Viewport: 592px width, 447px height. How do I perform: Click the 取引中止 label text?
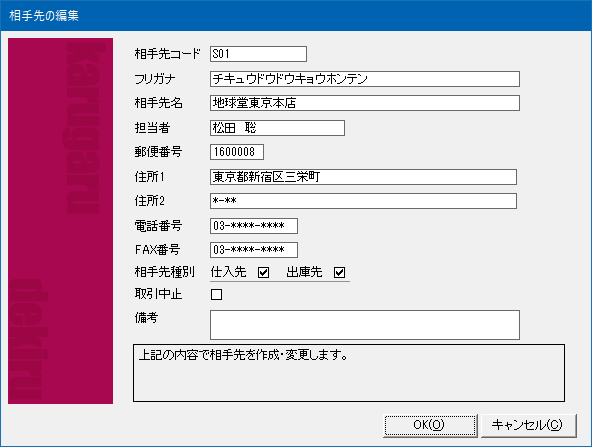158,294
